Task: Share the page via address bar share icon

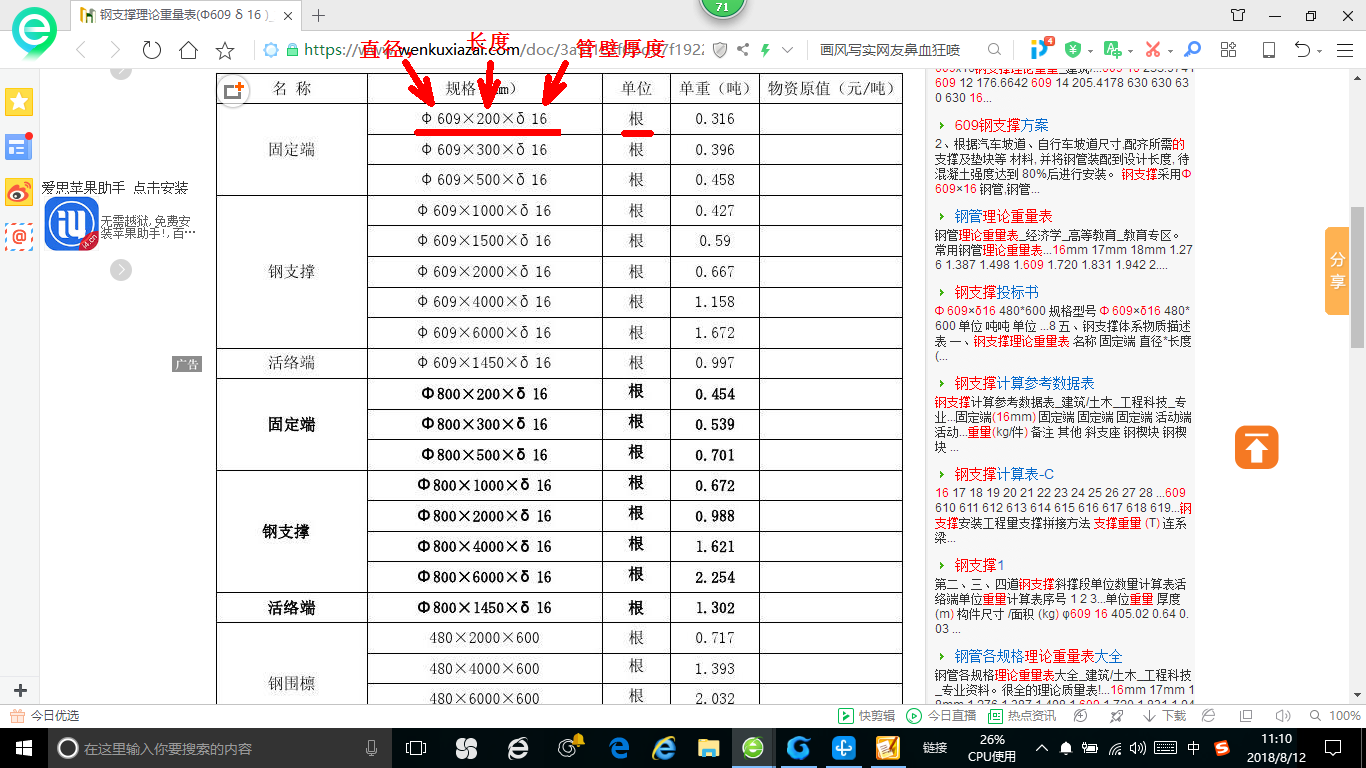Action: pos(742,50)
